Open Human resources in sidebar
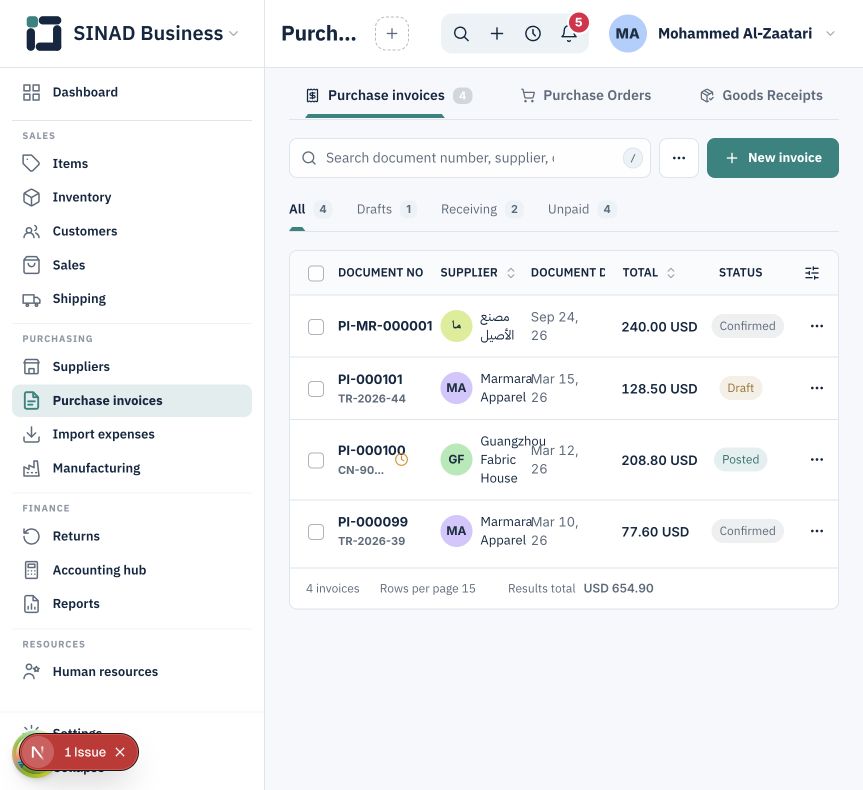863x790 pixels. [x=132, y=672]
